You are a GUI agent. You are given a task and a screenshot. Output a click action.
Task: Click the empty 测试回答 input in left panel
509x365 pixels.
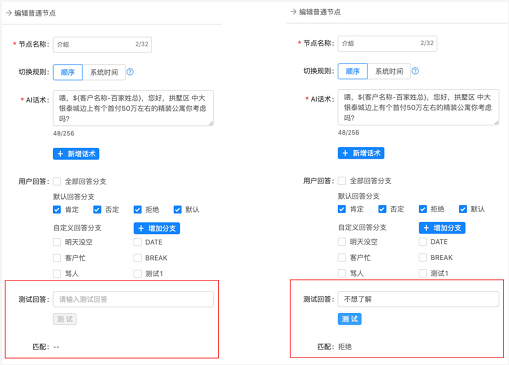(x=133, y=299)
